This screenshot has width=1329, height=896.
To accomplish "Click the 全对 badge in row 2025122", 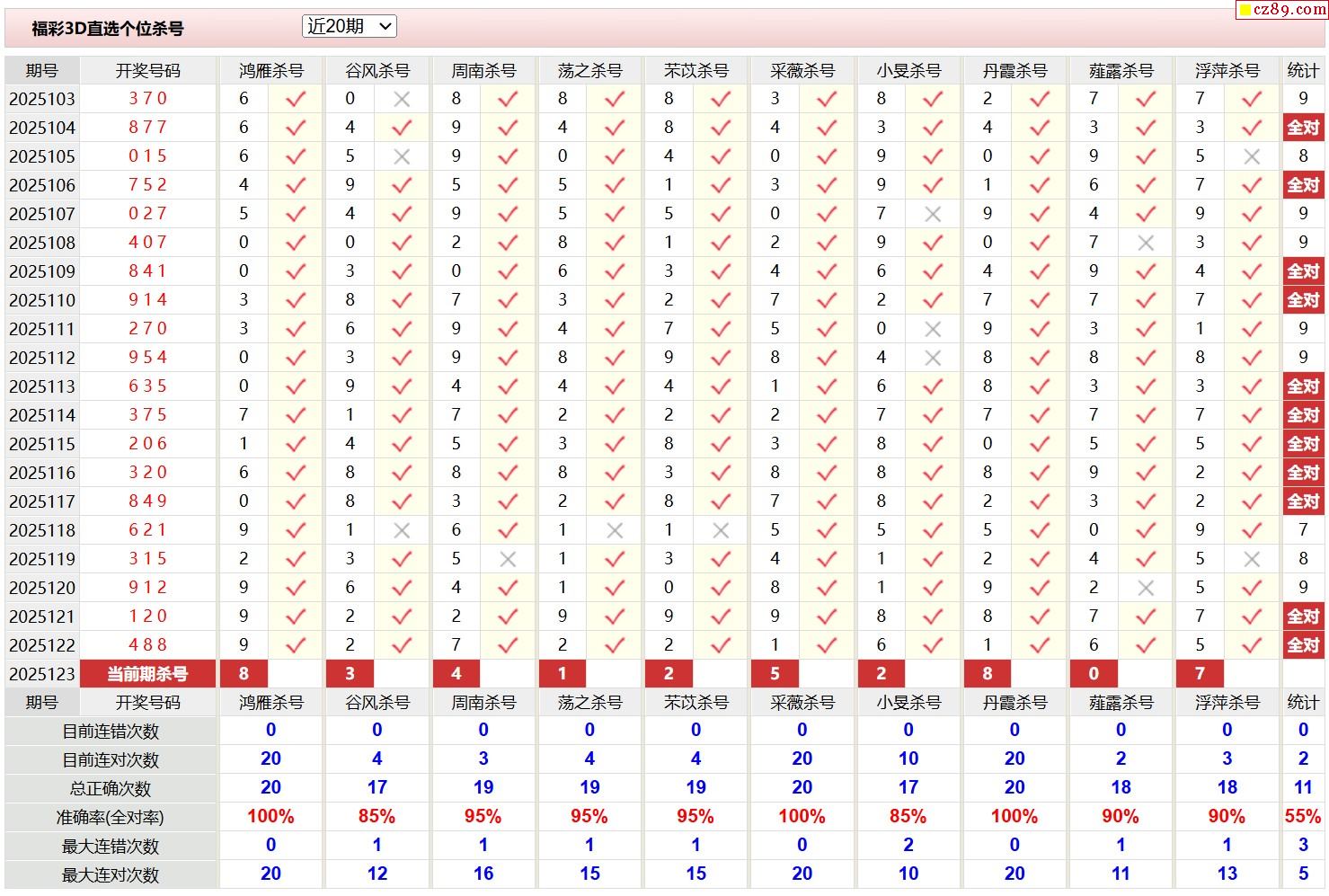I will [x=1303, y=645].
